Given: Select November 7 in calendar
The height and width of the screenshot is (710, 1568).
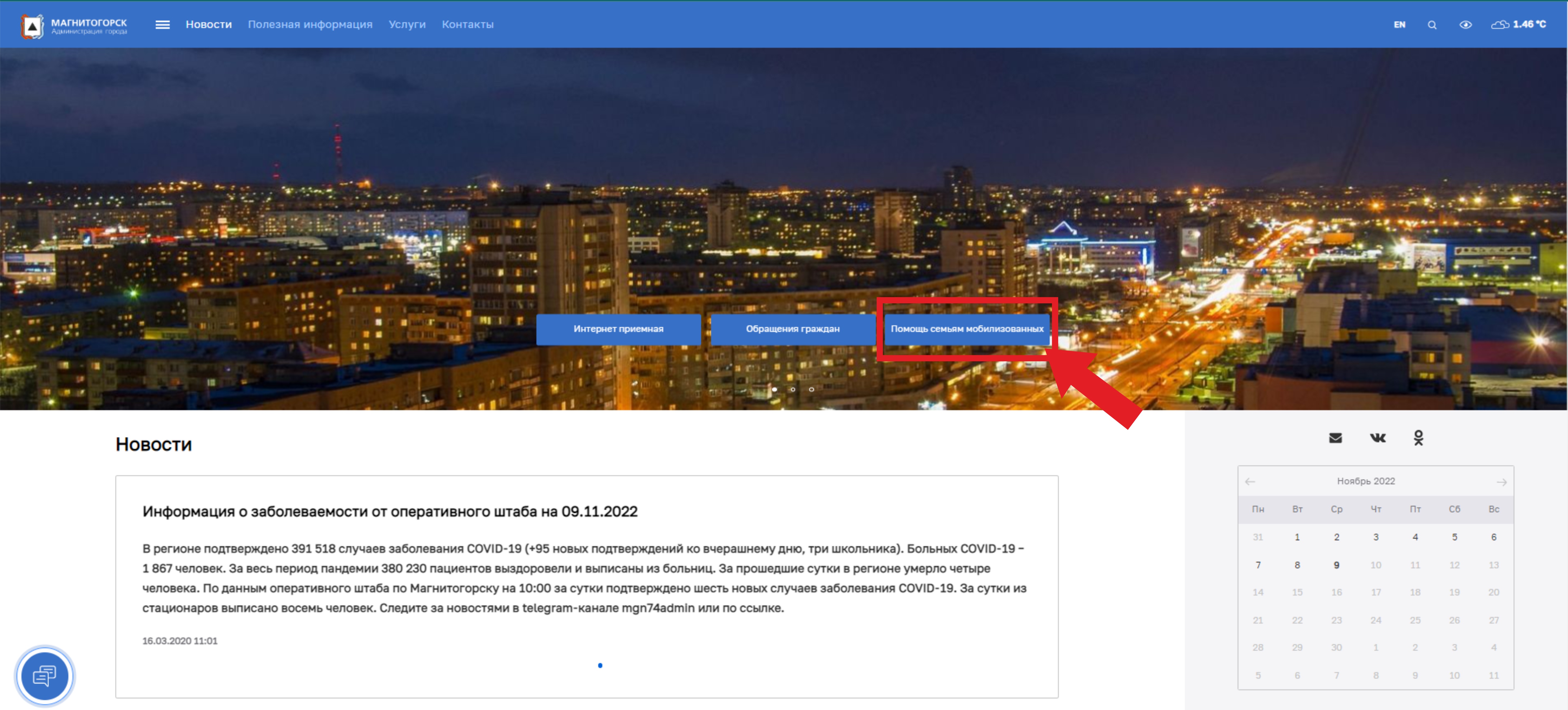Looking at the screenshot, I should click(x=1258, y=566).
